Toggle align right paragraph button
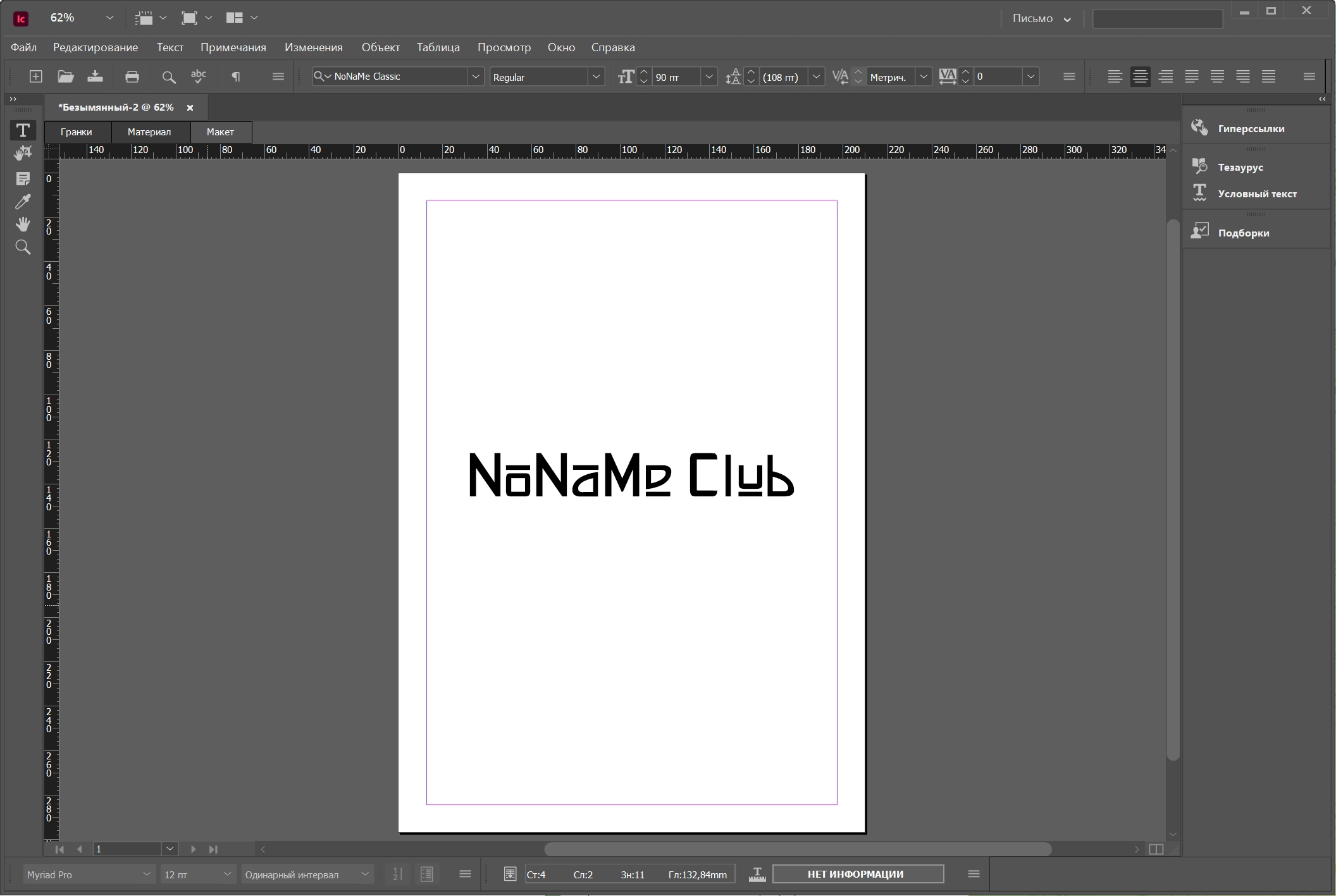 pyautogui.click(x=1166, y=77)
